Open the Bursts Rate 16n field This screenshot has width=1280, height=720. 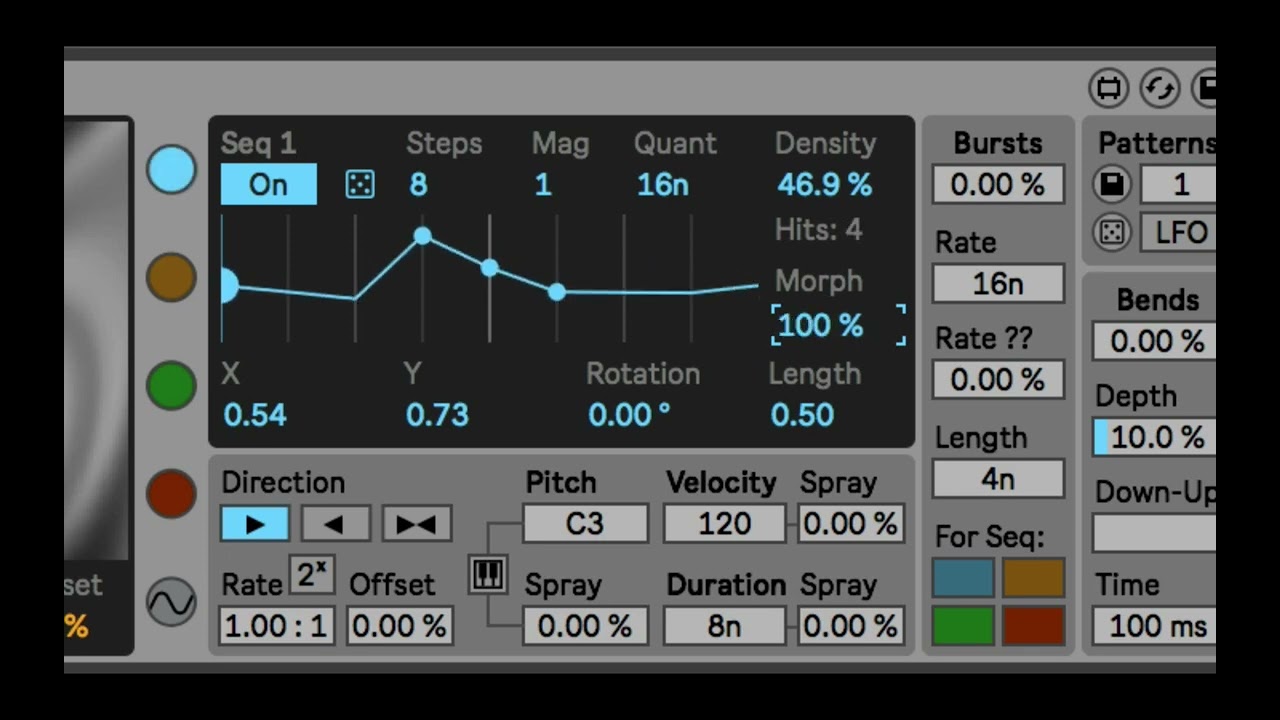[x=998, y=283]
